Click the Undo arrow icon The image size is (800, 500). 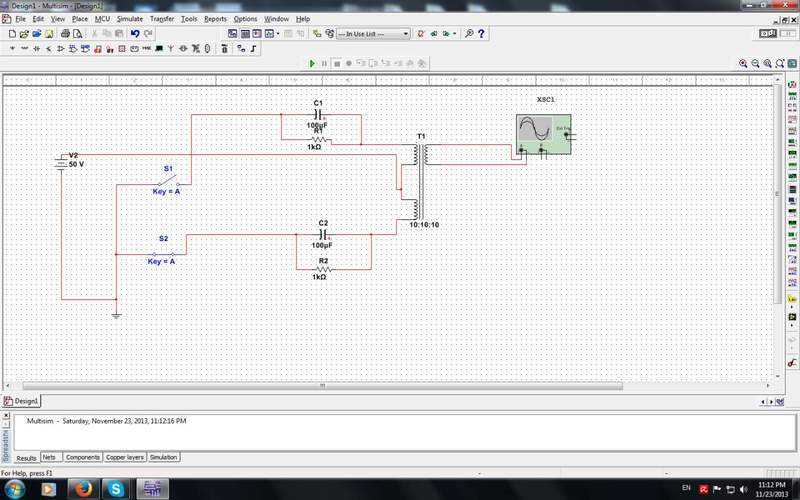click(x=135, y=33)
